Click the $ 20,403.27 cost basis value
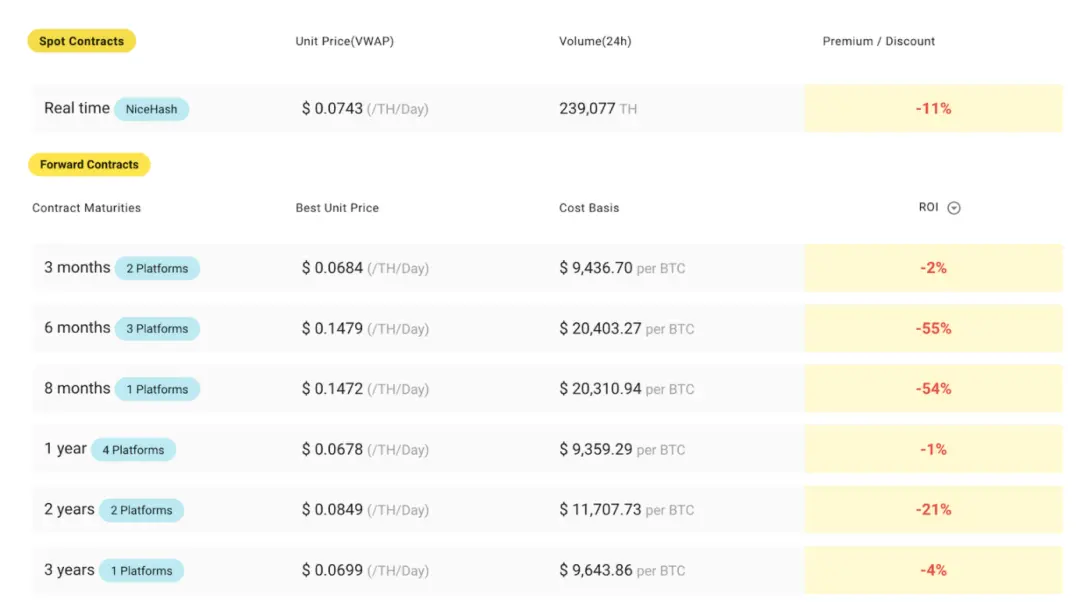This screenshot has width=1080, height=613. [600, 328]
